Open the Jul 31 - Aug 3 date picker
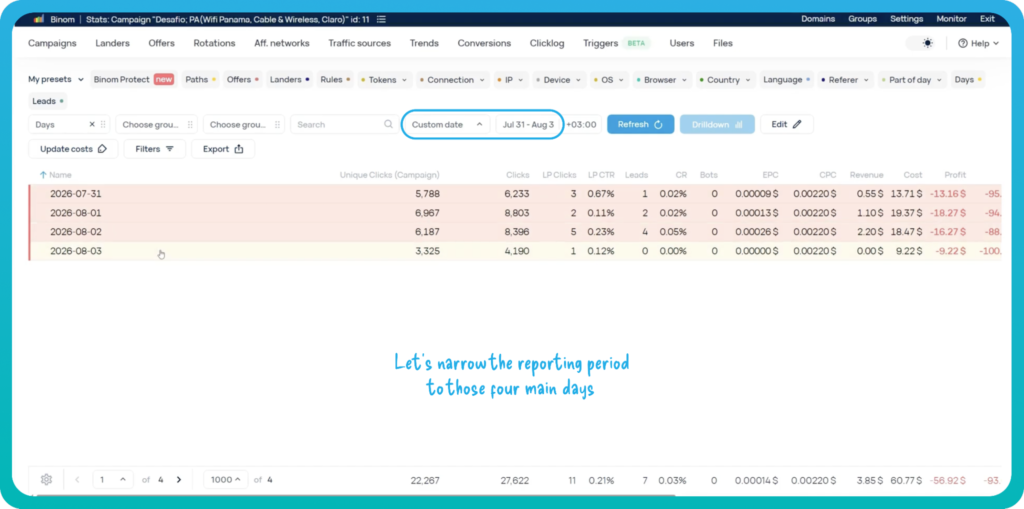This screenshot has height=509, width=1024. pos(528,124)
